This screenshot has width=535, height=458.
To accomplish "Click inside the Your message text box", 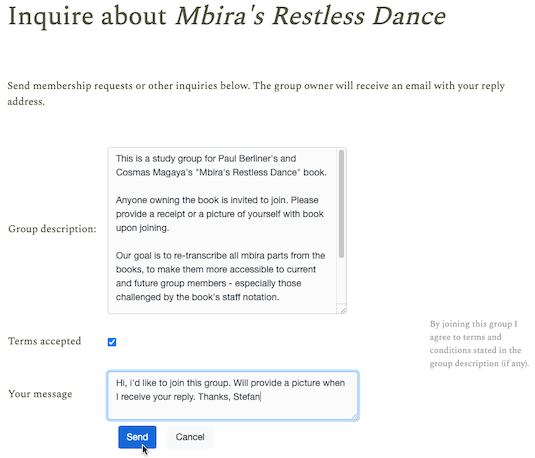I will point(233,395).
